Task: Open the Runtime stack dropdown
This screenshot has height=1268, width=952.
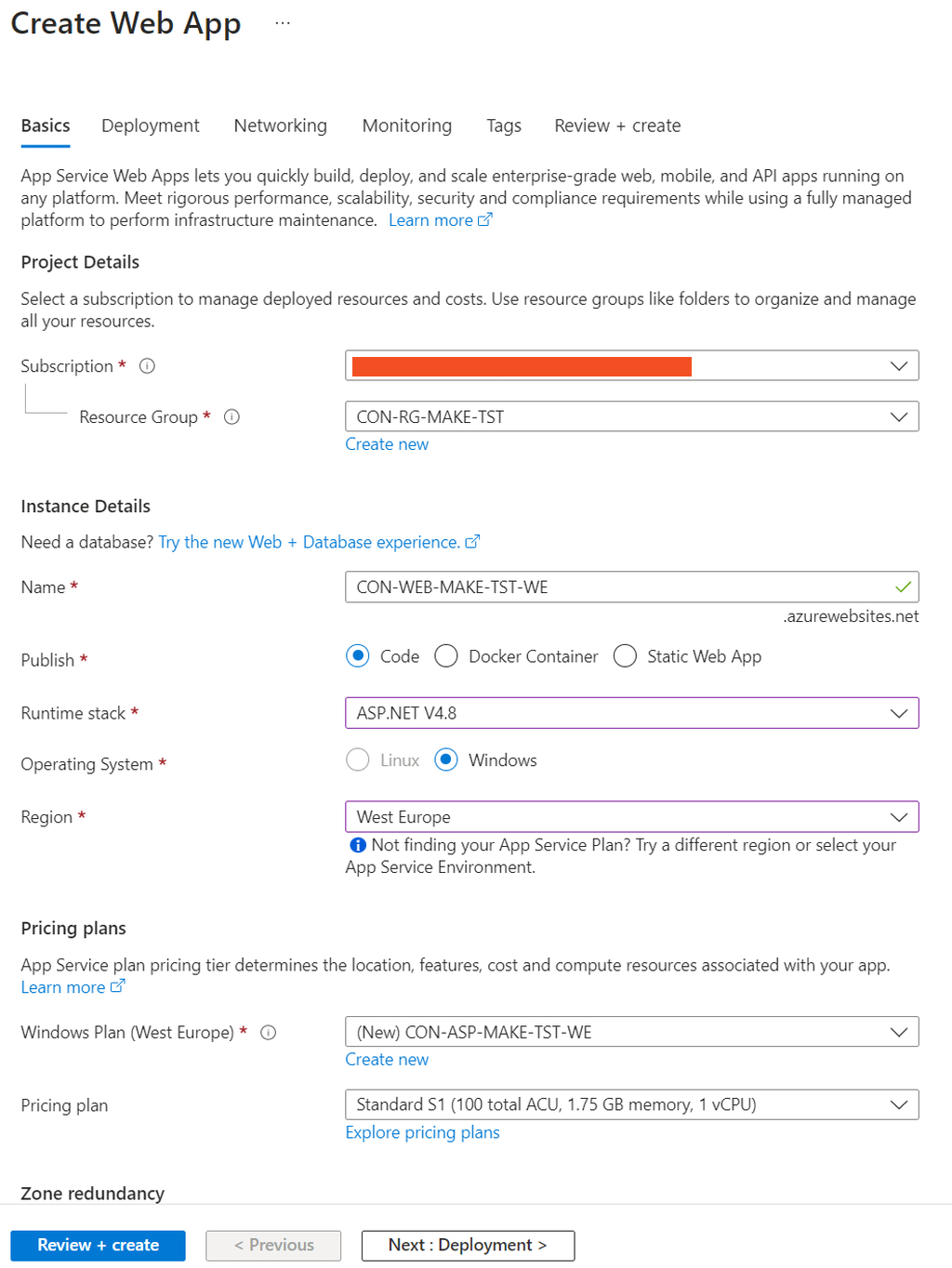Action: point(631,713)
